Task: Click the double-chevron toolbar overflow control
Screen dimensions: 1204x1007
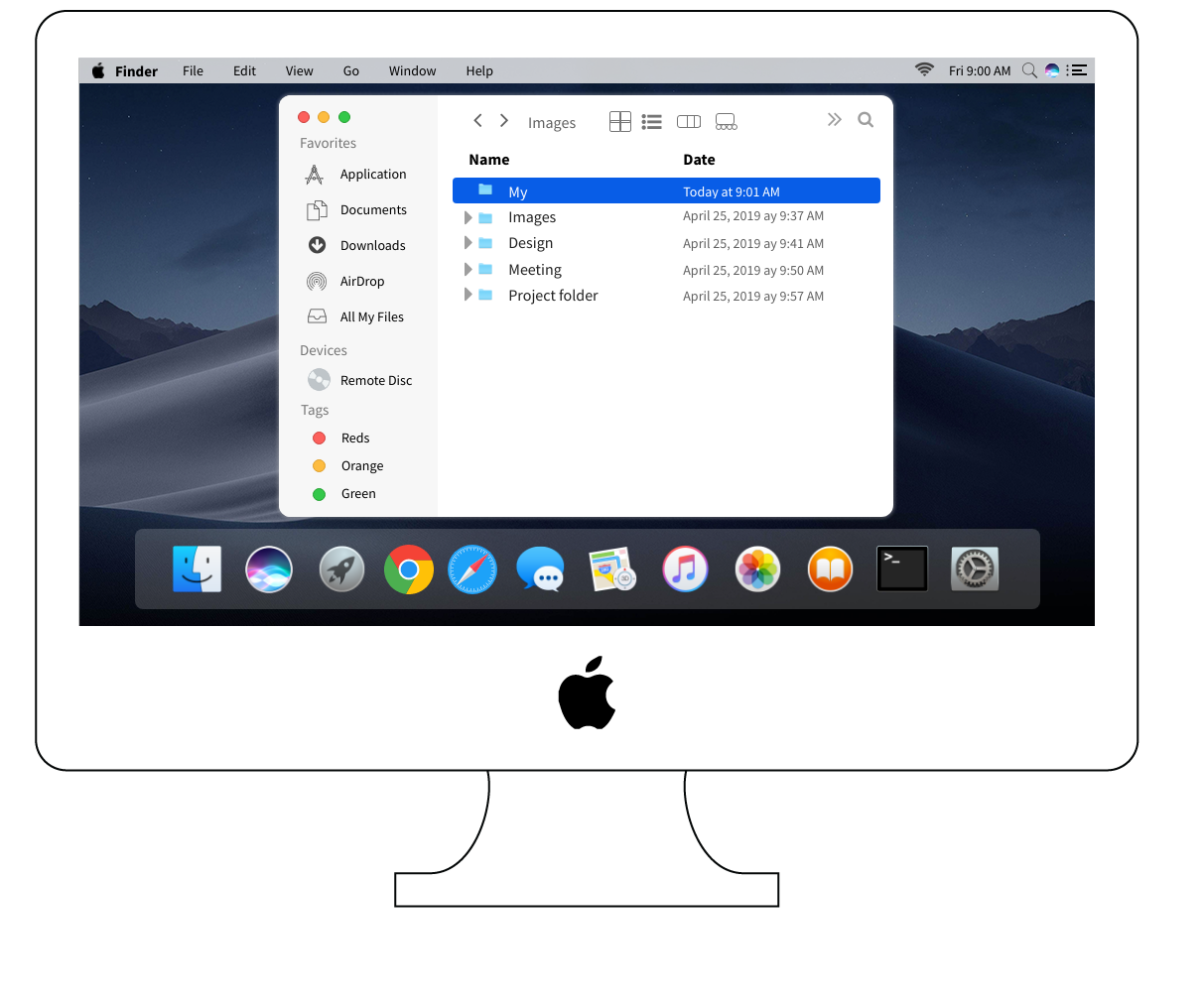Action: click(834, 118)
